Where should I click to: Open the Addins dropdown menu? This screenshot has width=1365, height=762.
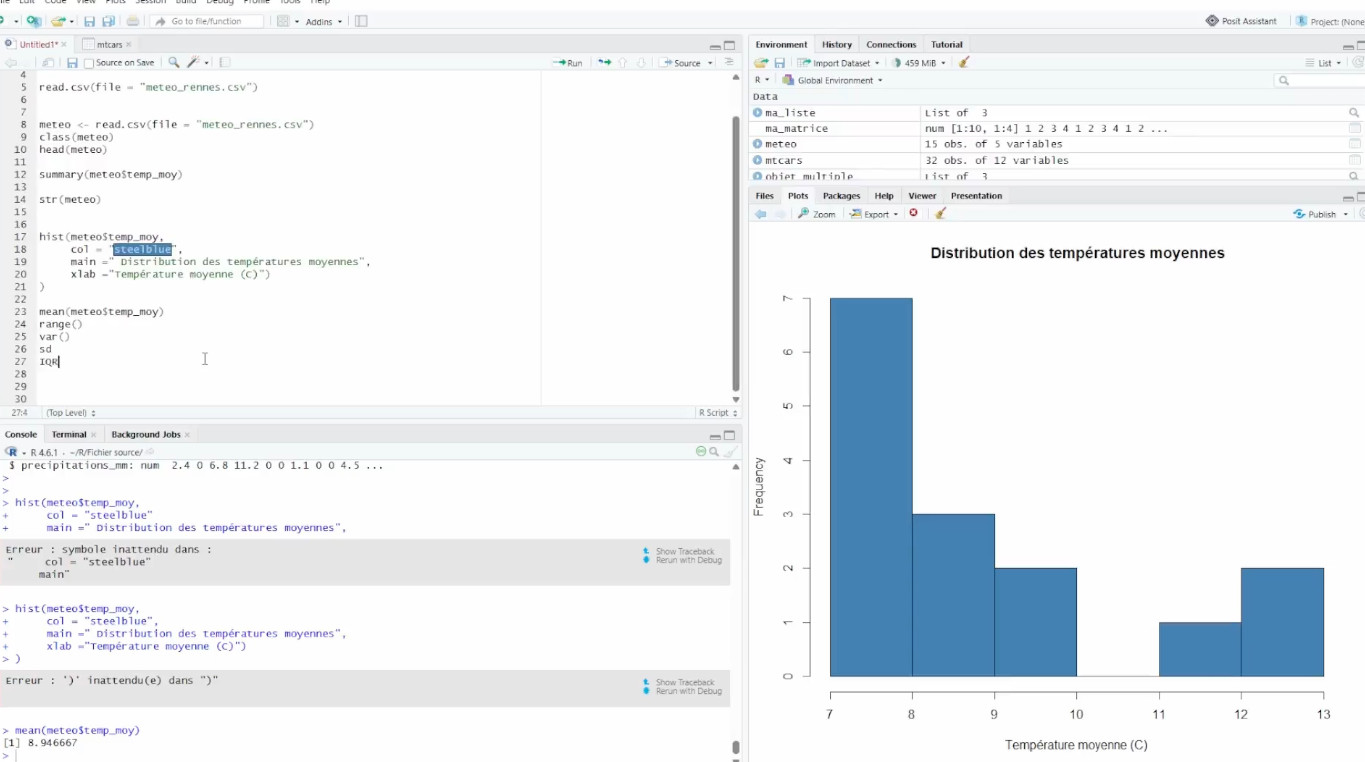pyautogui.click(x=323, y=21)
